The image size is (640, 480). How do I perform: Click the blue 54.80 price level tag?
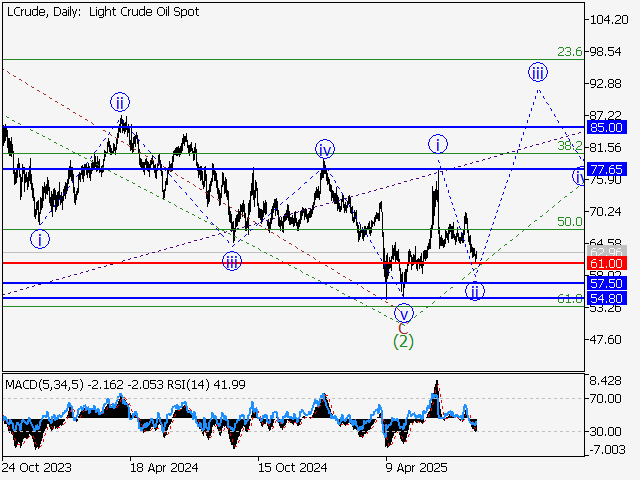tap(607, 298)
